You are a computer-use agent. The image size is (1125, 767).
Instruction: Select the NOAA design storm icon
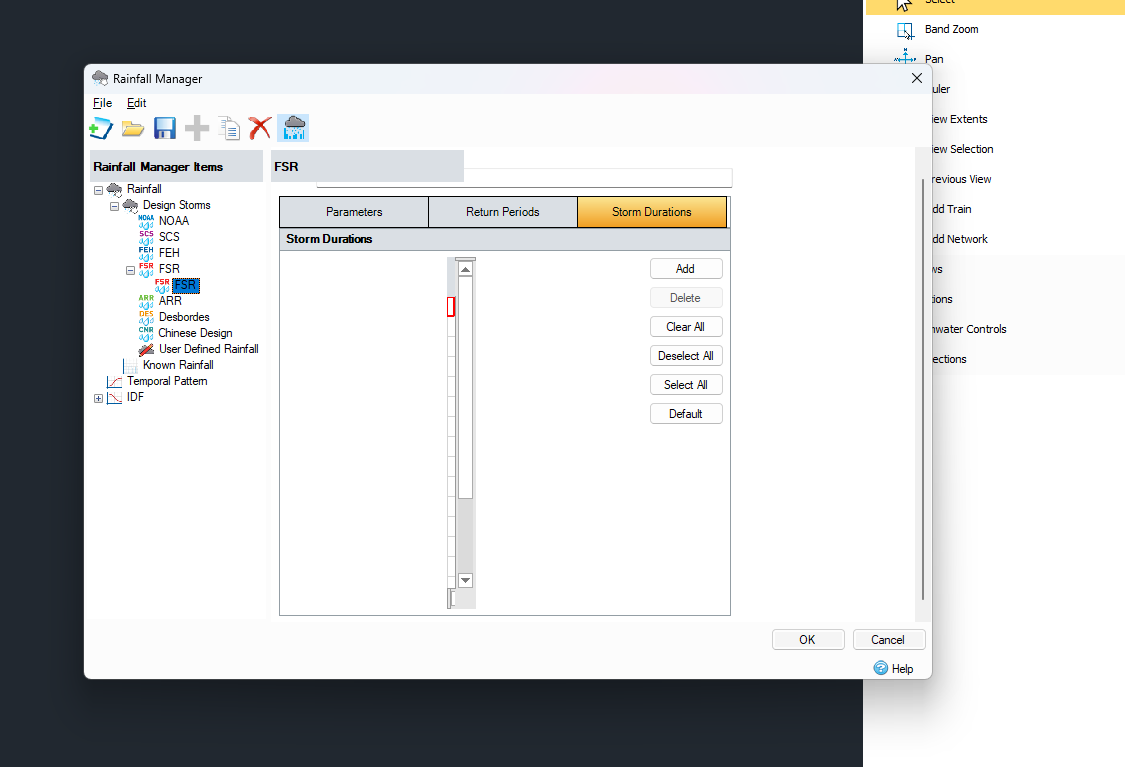[x=146, y=220]
